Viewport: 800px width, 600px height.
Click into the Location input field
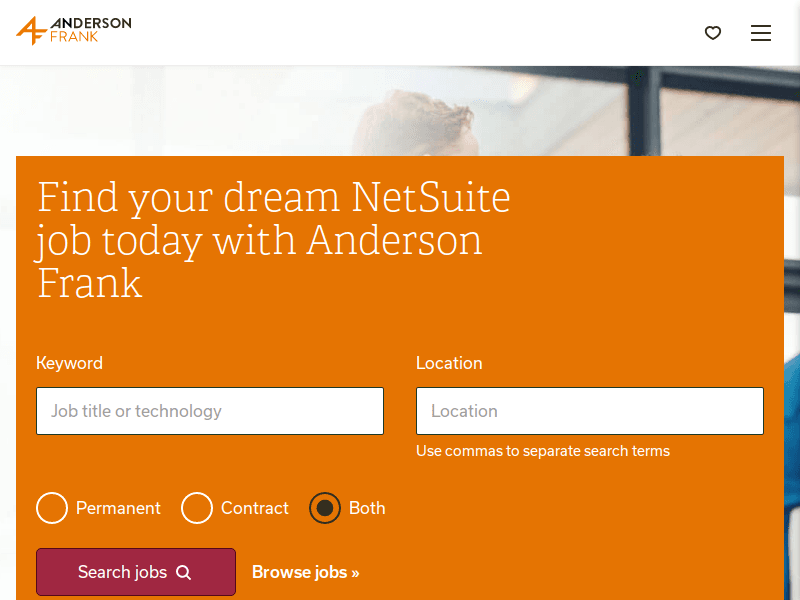pyautogui.click(x=590, y=411)
